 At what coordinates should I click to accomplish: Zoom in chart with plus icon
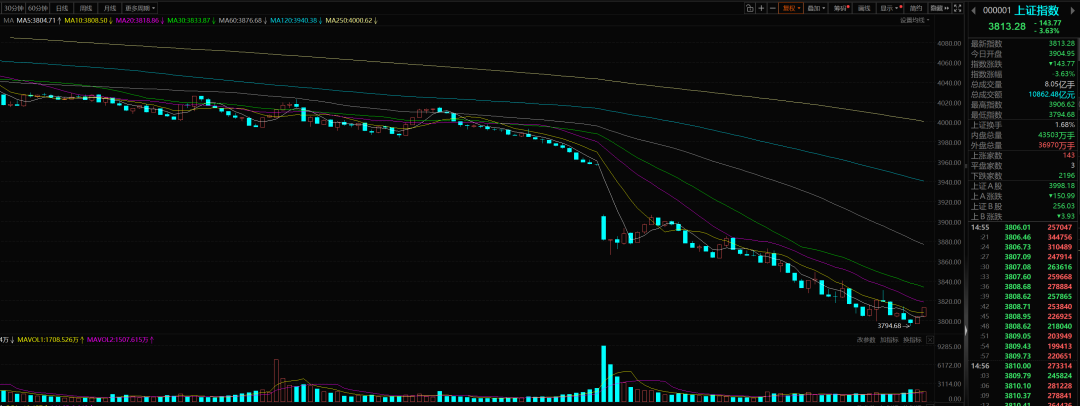(761, 8)
